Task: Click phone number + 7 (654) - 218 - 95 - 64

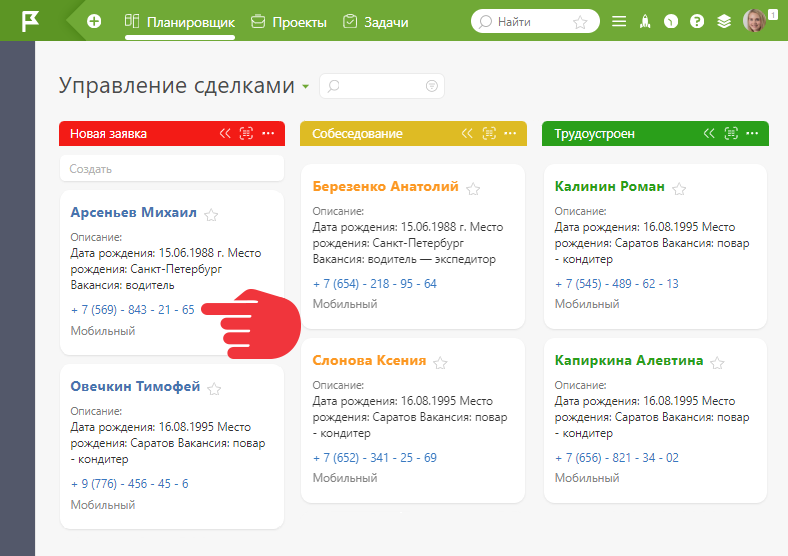Action: pos(375,284)
